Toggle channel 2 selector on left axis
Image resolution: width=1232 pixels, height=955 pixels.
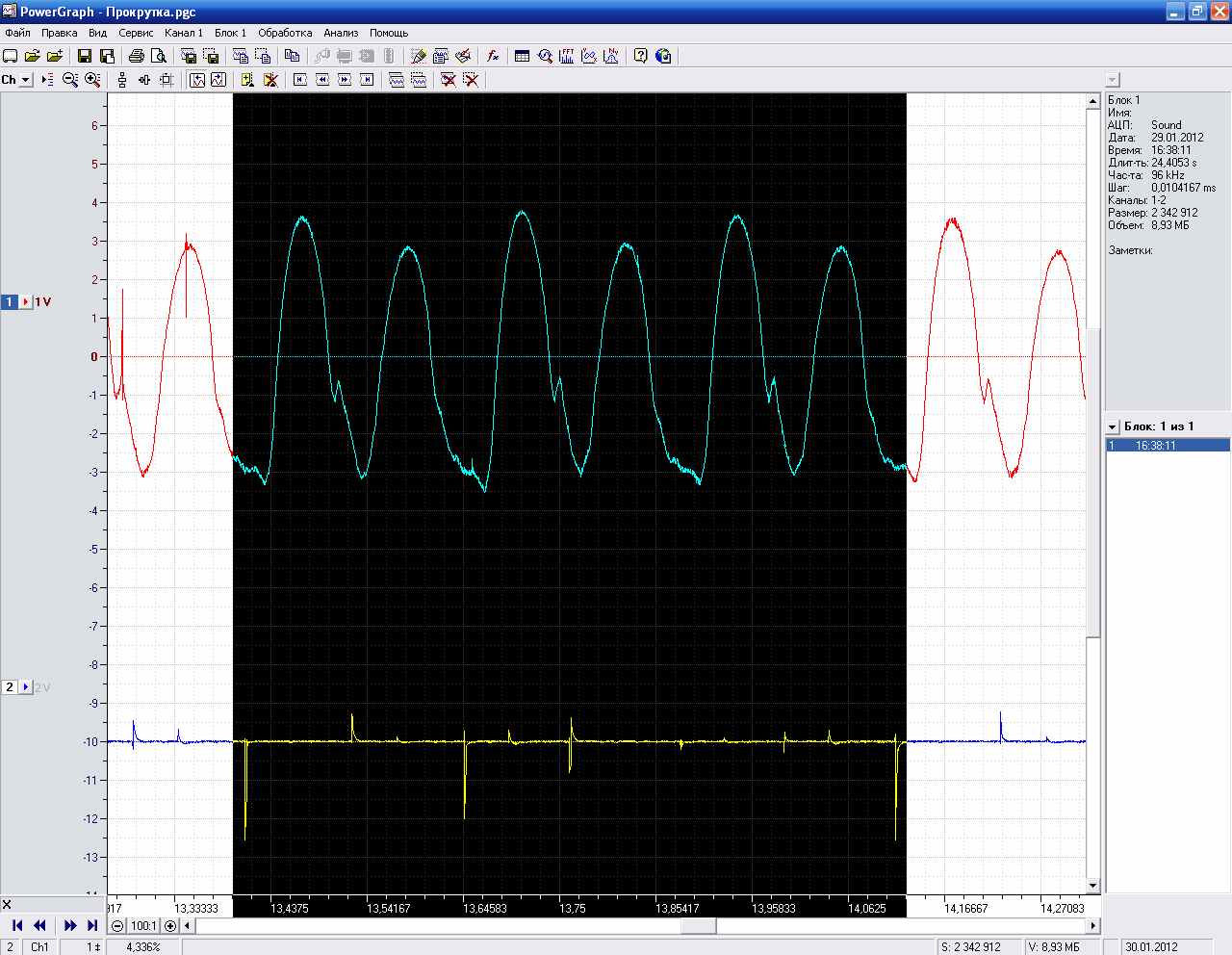(x=10, y=687)
